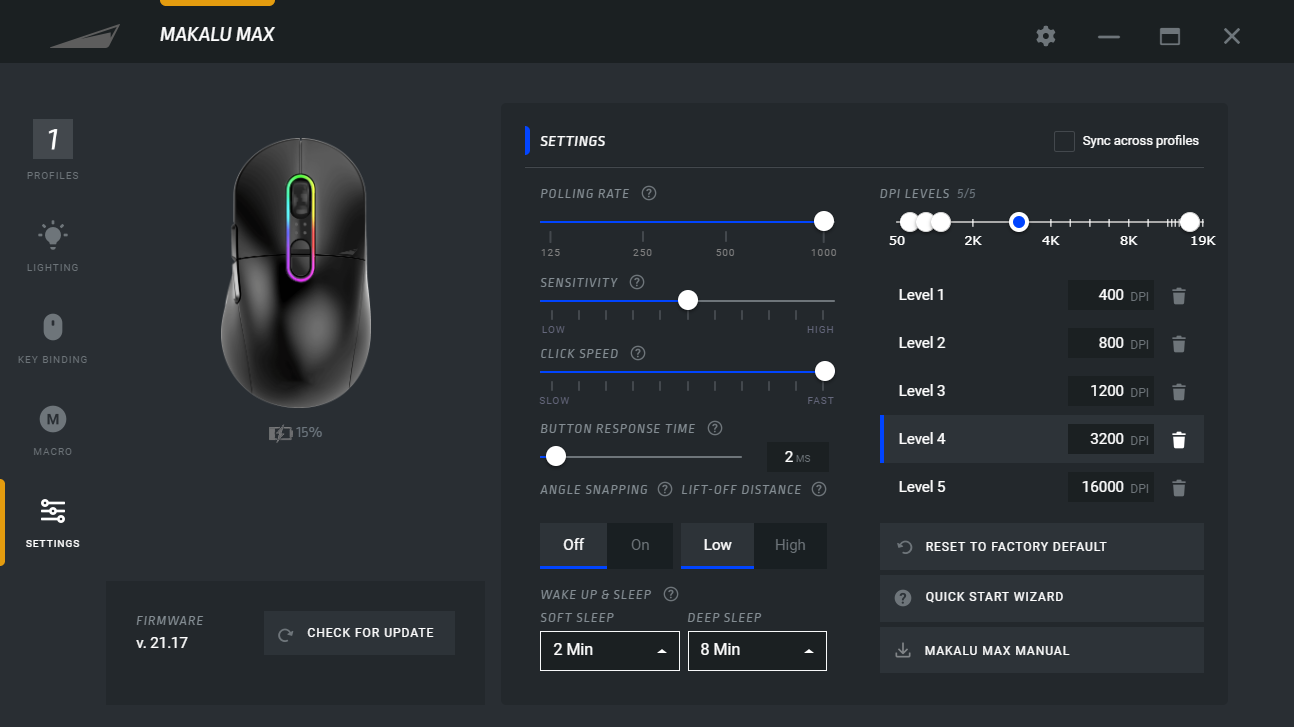Viewport: 1294px width, 727px height.
Task: Click the Button Response Time help icon
Action: 715,428
